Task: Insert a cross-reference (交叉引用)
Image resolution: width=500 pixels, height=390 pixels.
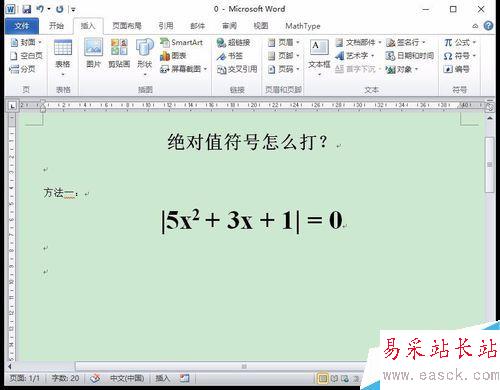Action: [237, 69]
